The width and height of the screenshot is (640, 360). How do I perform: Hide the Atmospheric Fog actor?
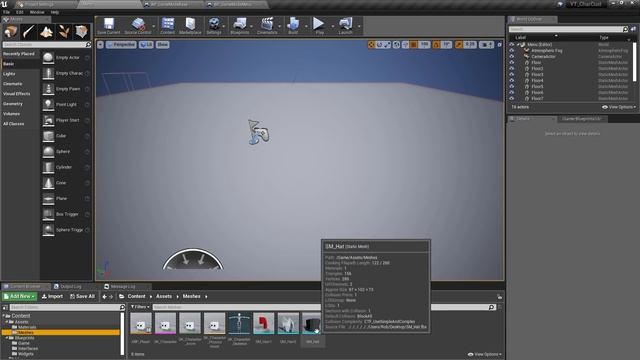(511, 51)
